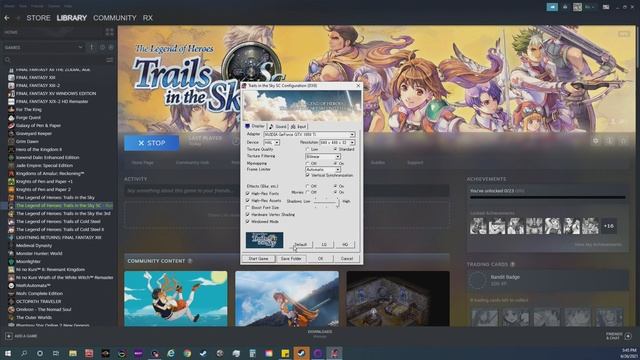
Task: Open the Frame Limiter dropdown
Action: pyautogui.click(x=323, y=169)
